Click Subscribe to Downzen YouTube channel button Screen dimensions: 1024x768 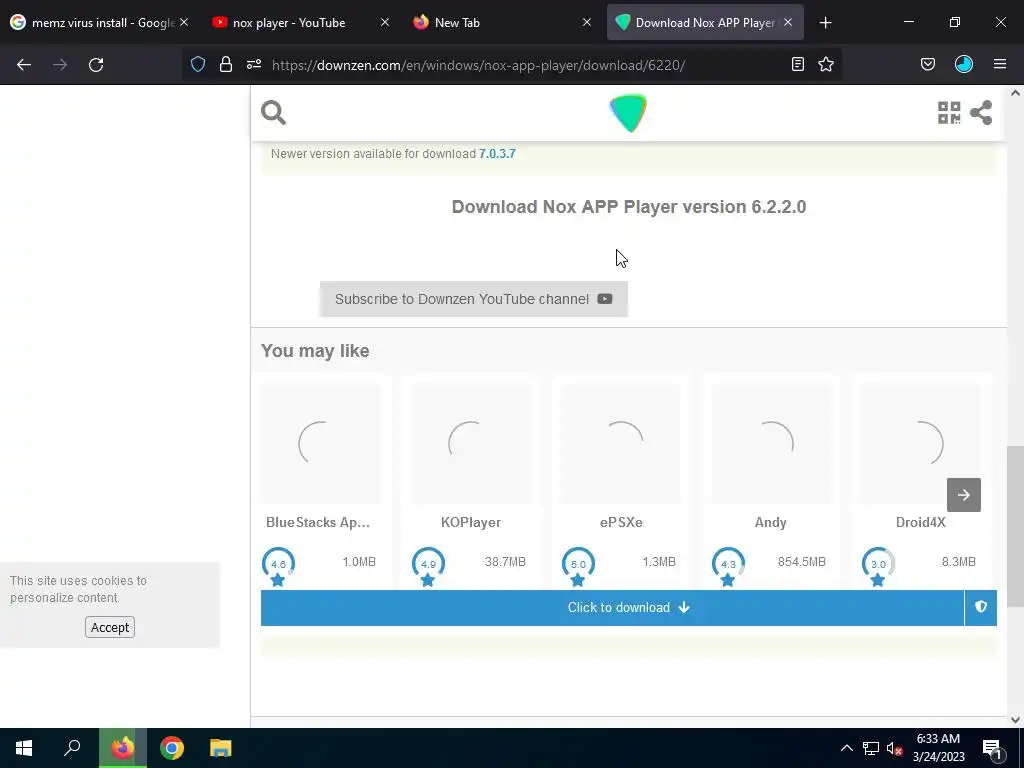click(473, 299)
